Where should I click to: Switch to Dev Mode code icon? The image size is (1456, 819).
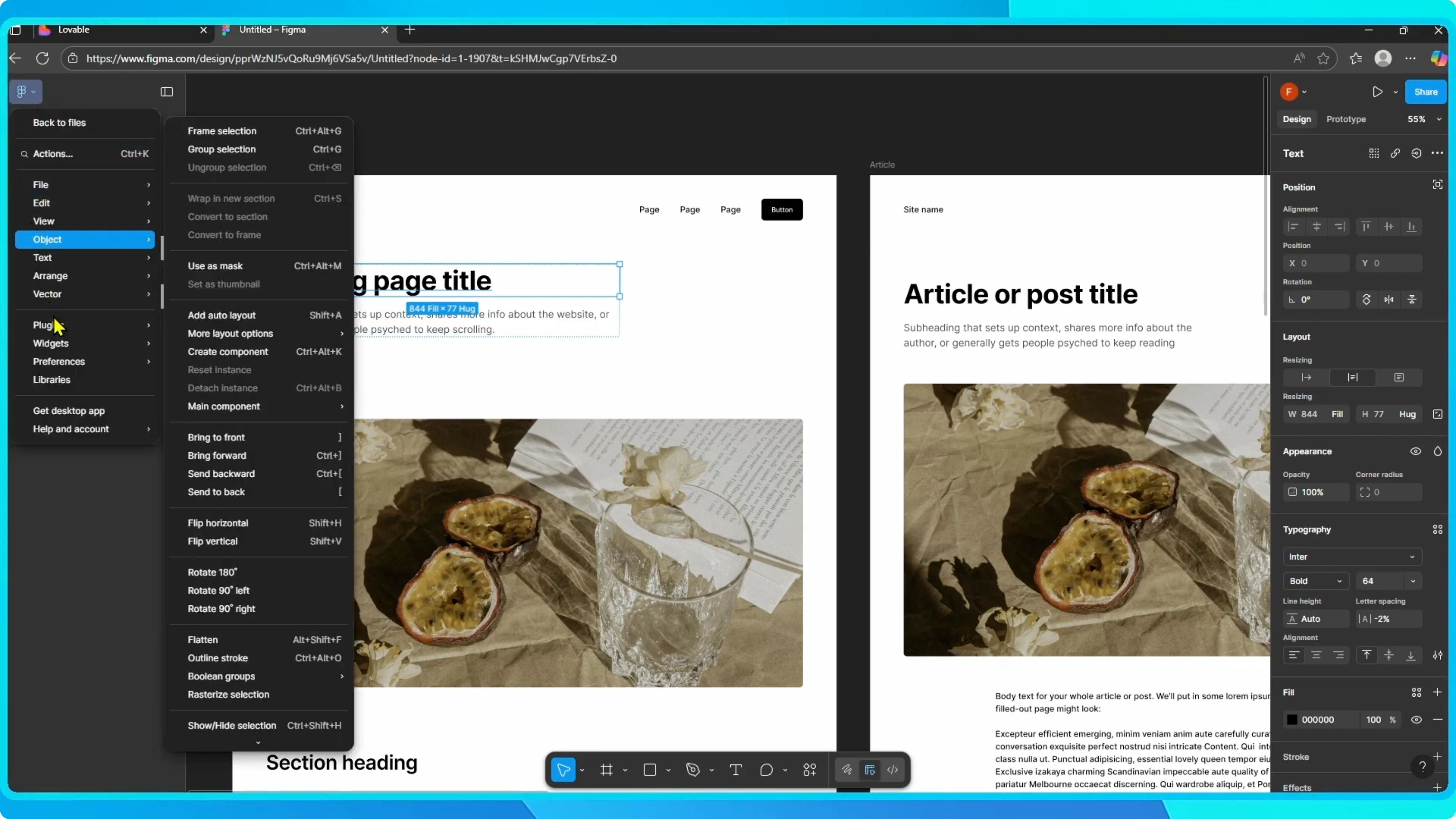(x=893, y=769)
